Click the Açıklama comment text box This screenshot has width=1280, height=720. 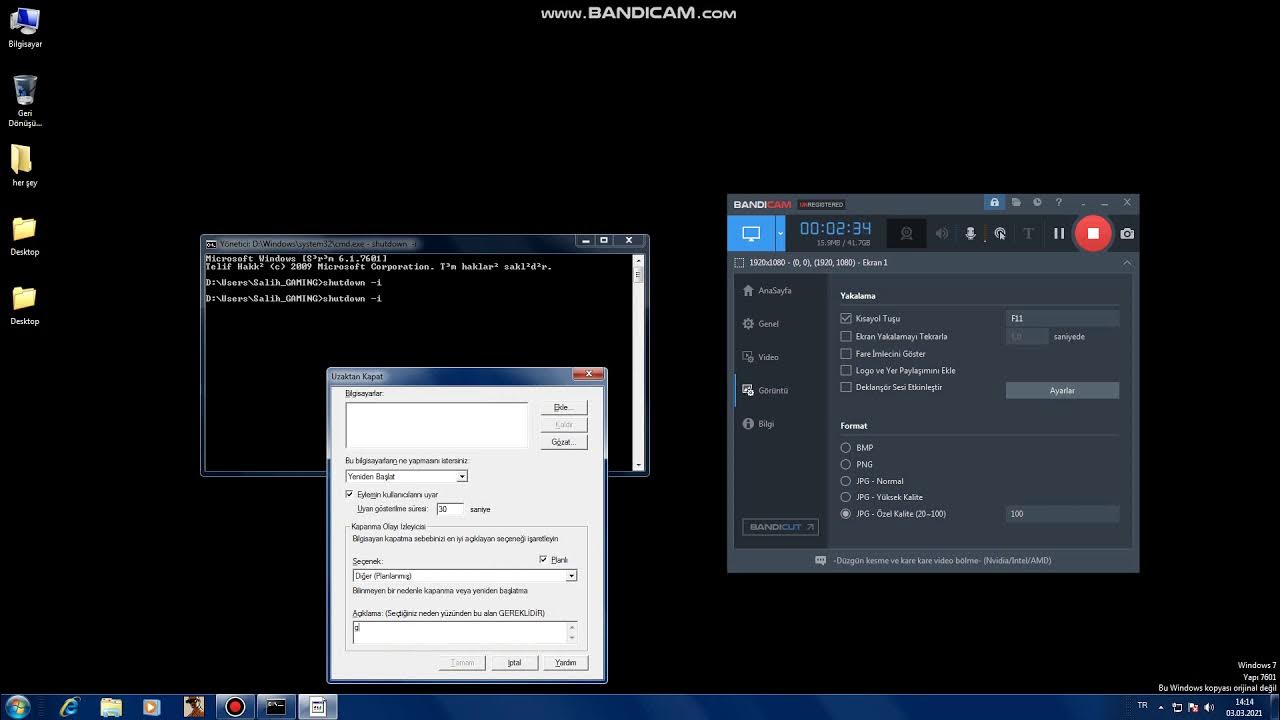click(465, 632)
